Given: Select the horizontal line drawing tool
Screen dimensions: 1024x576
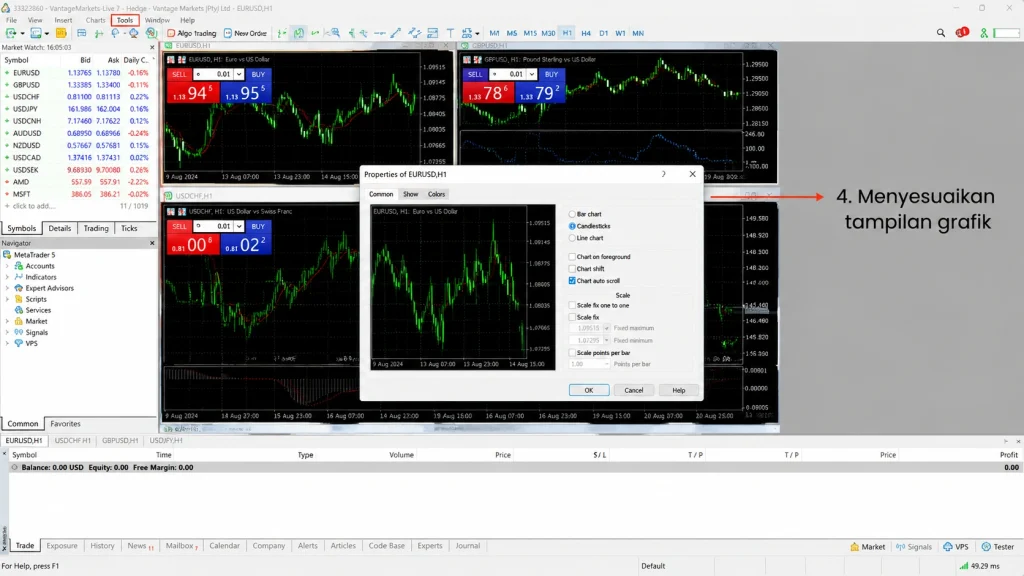Looking at the screenshot, I should (x=379, y=33).
